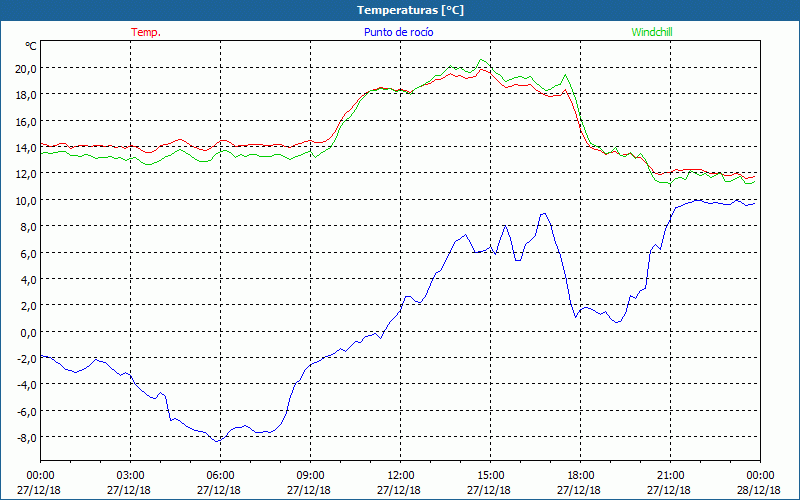Click the 4,0 y-axis value
Image resolution: width=800 pixels, height=500 pixels.
pyautogui.click(x=29, y=280)
